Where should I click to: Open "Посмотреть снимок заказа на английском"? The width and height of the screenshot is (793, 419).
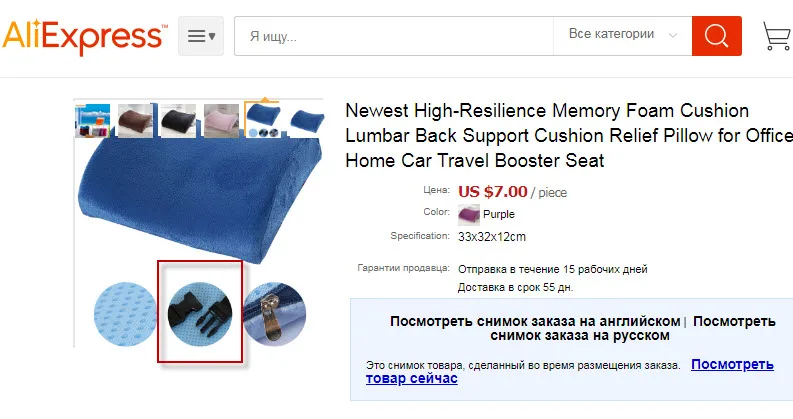pos(535,321)
